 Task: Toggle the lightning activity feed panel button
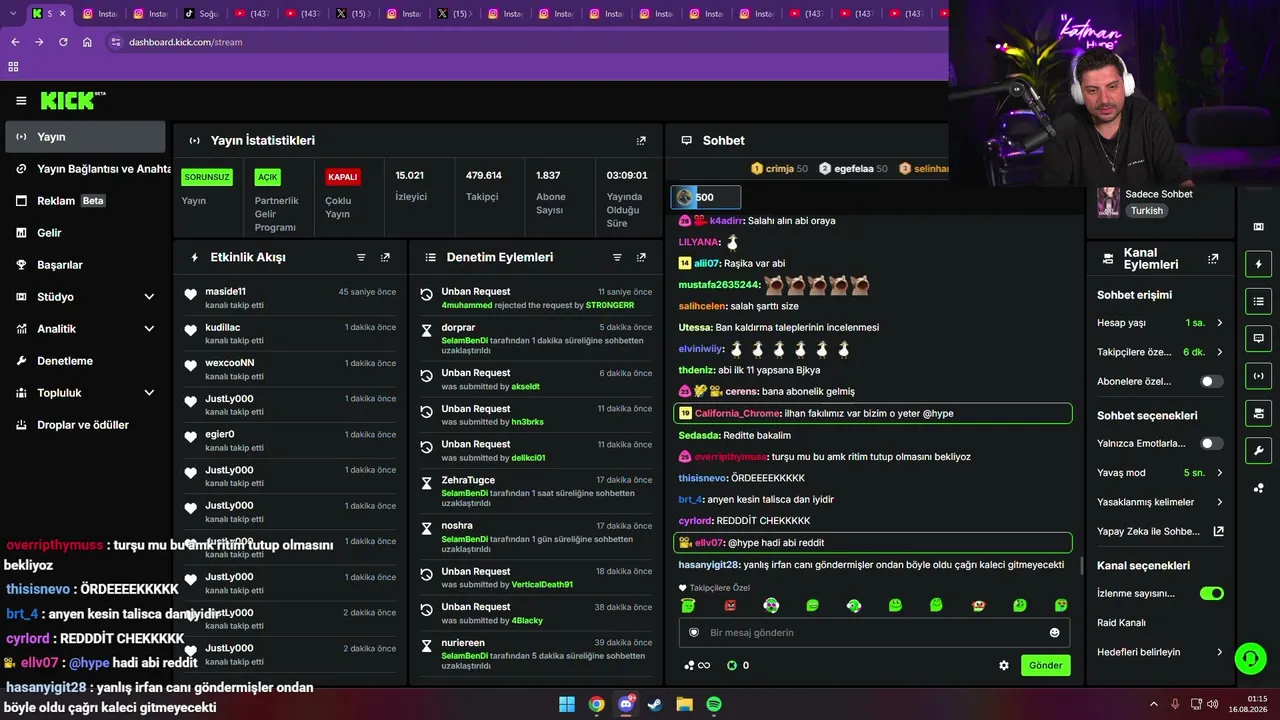coord(1258,264)
